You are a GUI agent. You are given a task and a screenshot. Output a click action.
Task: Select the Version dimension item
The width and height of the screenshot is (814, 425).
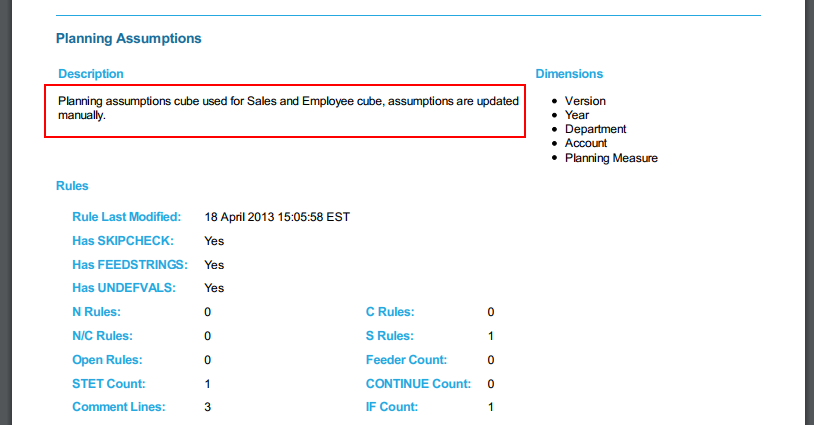point(585,101)
